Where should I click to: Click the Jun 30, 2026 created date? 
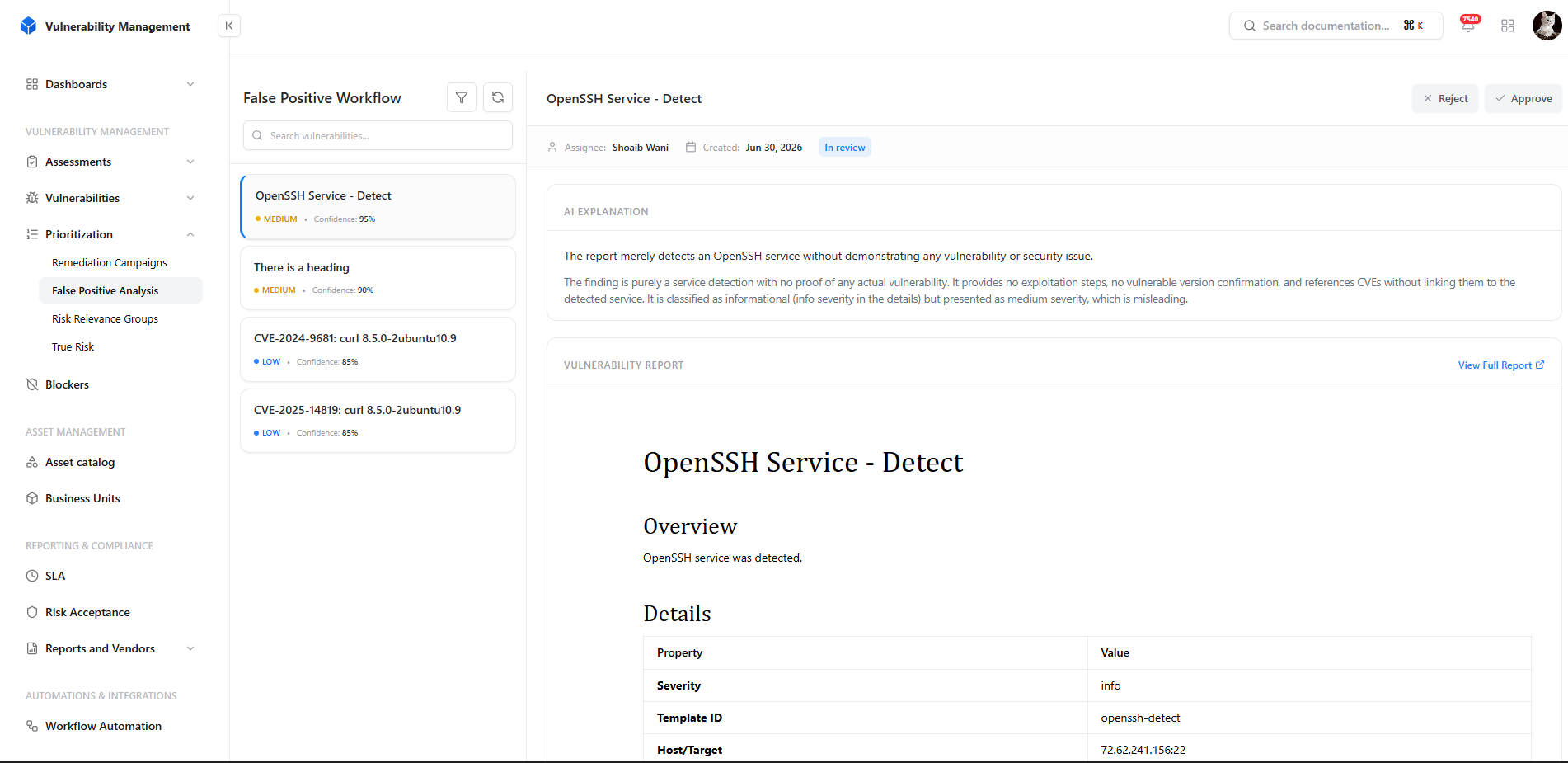(773, 147)
